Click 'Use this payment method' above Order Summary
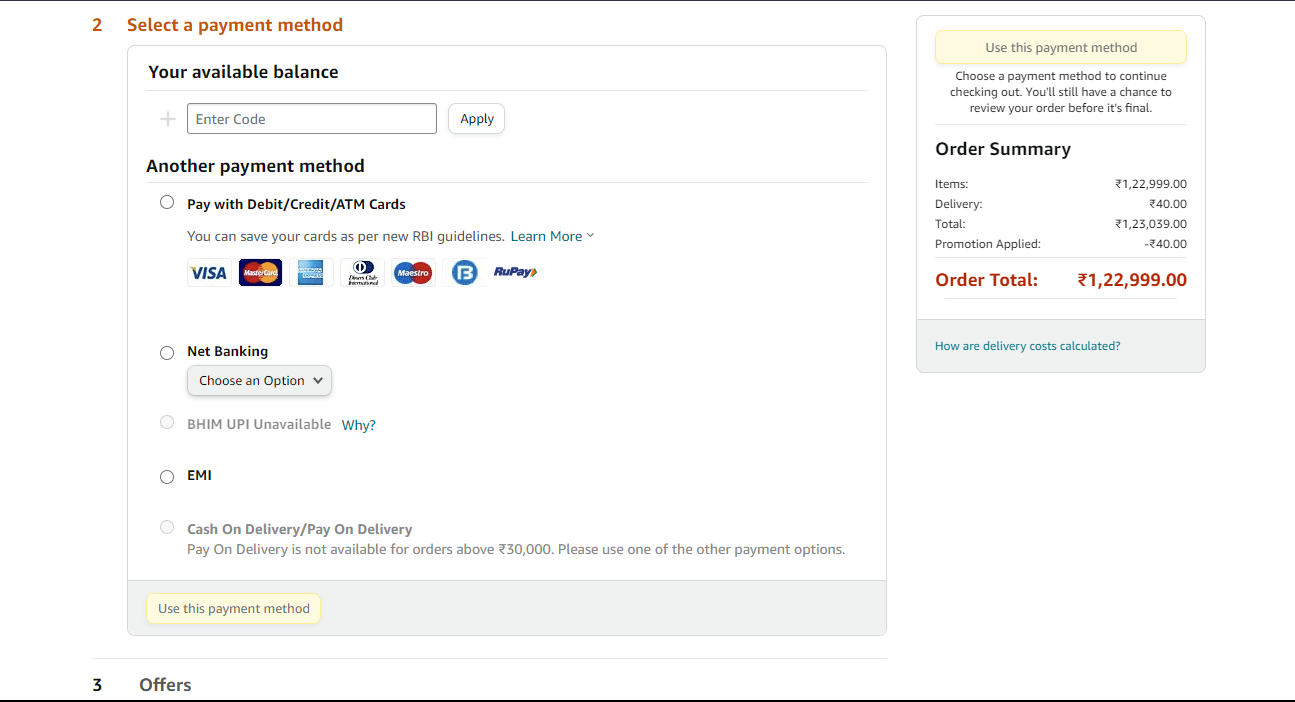 coord(1061,47)
